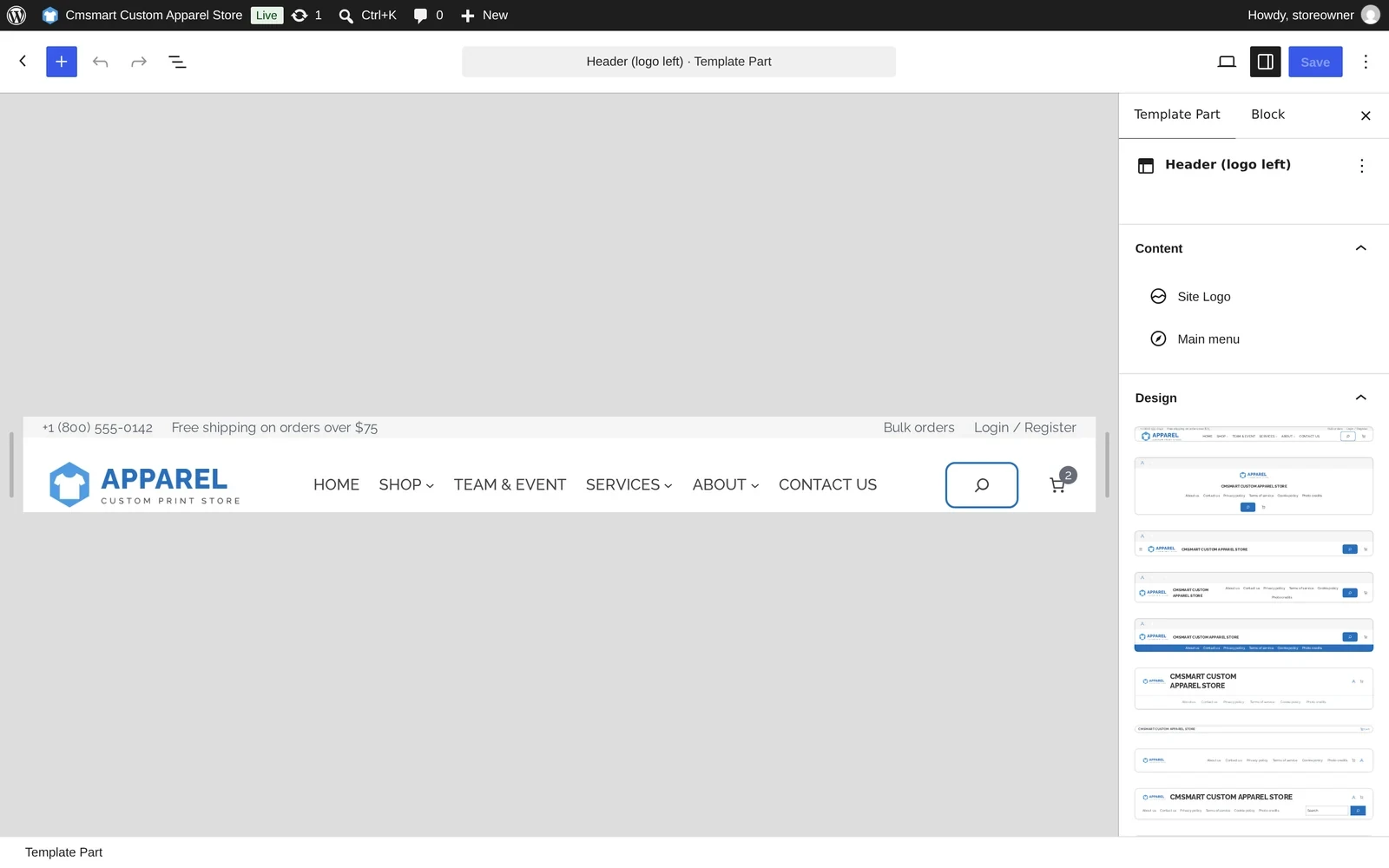
Task: Open comments in the admin bar
Action: (428, 15)
